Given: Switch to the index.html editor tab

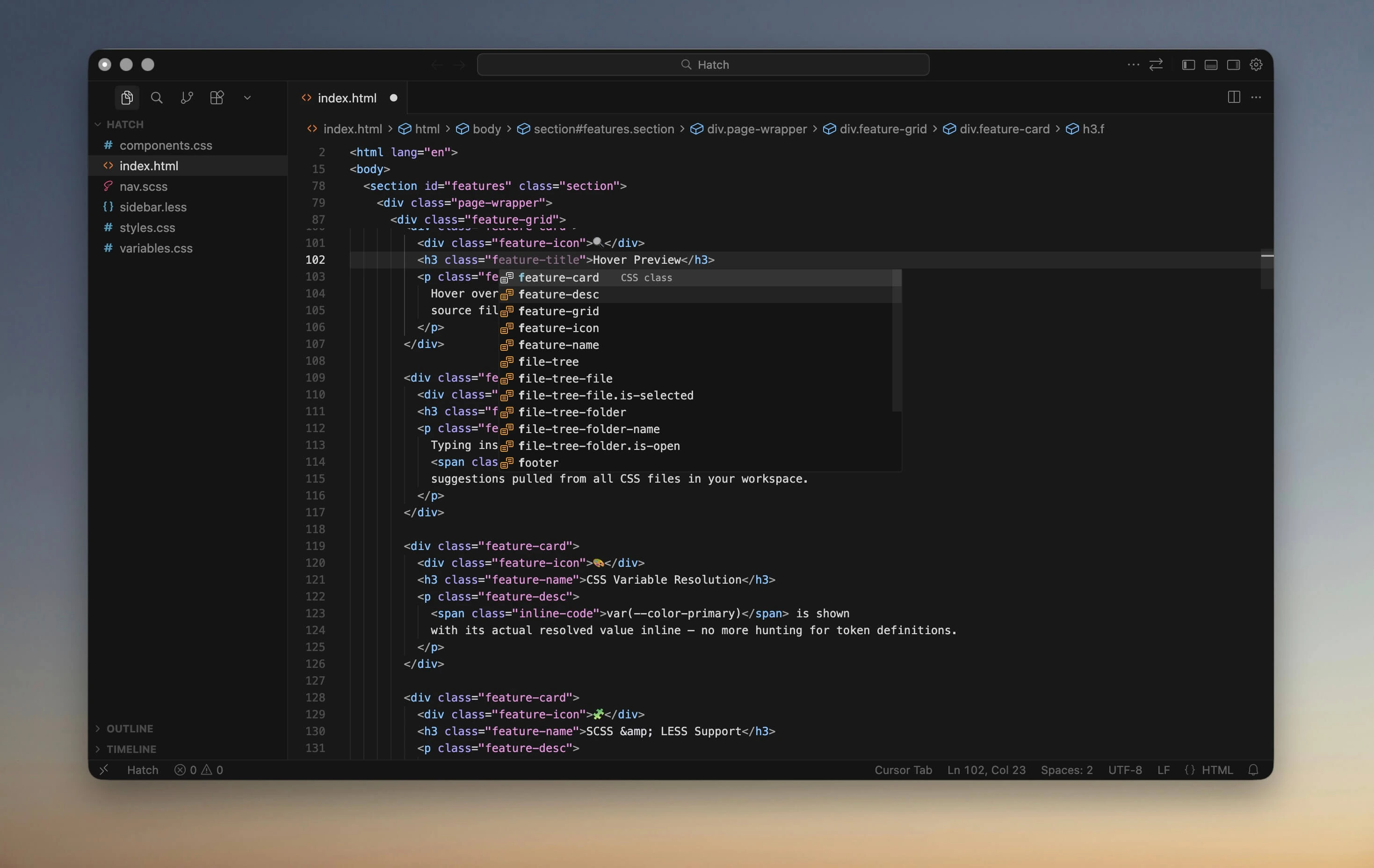Looking at the screenshot, I should coord(348,97).
